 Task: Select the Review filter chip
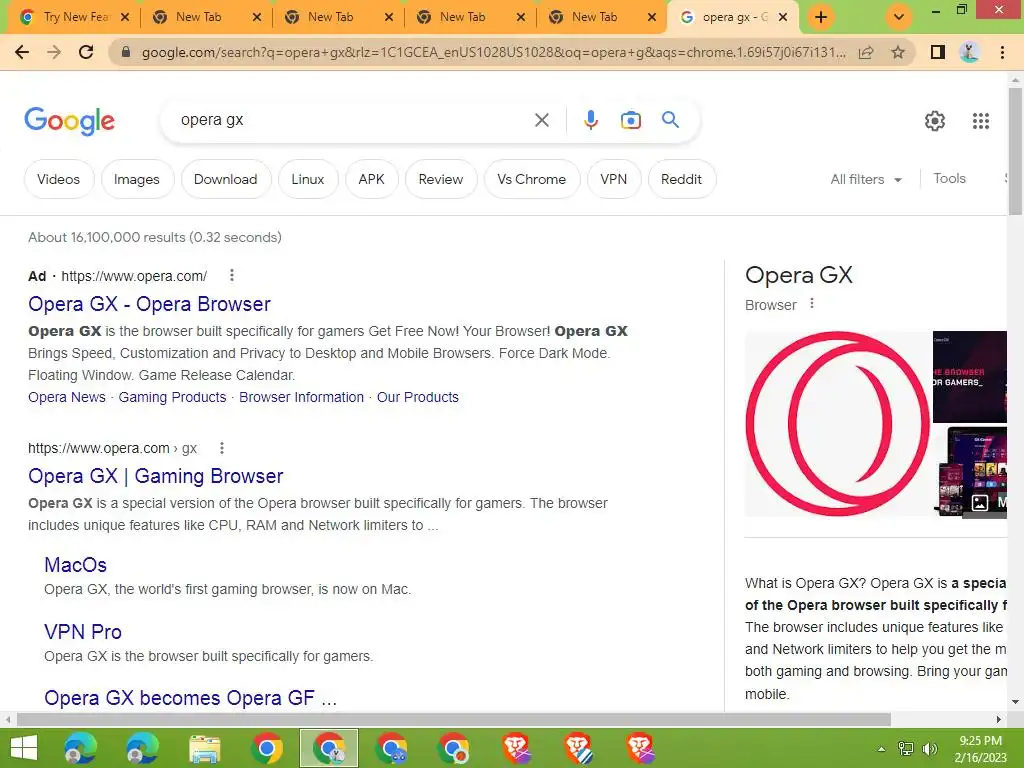tap(441, 179)
